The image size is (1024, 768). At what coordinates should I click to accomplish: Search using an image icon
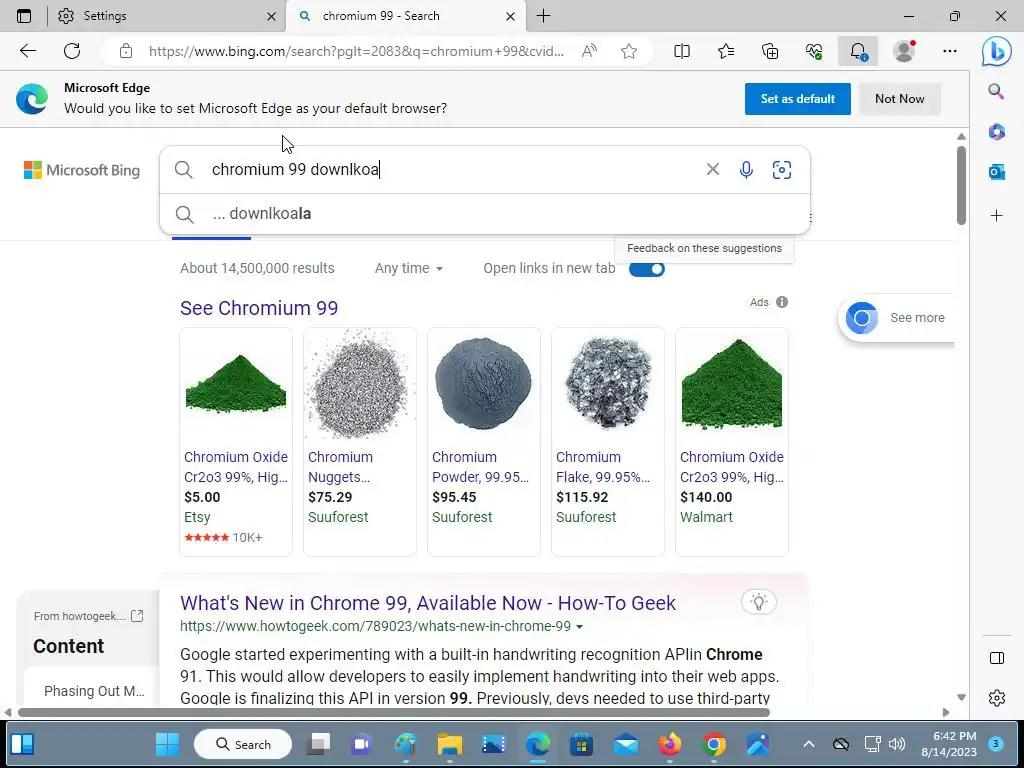coord(782,170)
